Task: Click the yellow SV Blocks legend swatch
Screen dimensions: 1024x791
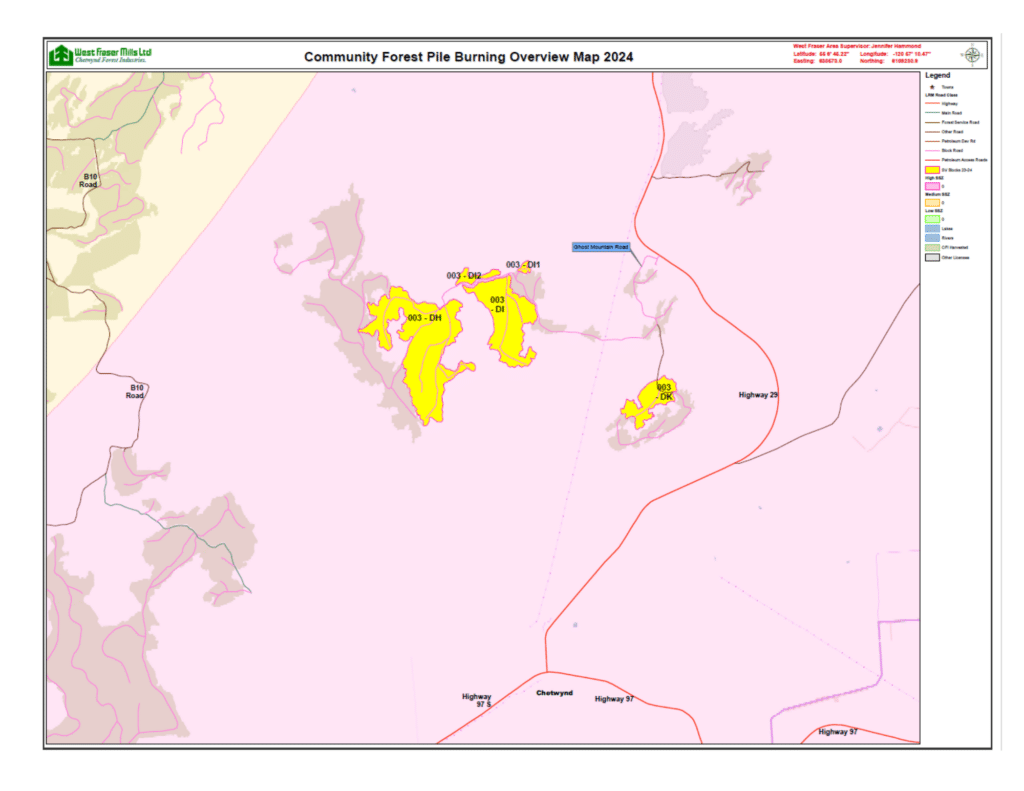Action: point(932,170)
